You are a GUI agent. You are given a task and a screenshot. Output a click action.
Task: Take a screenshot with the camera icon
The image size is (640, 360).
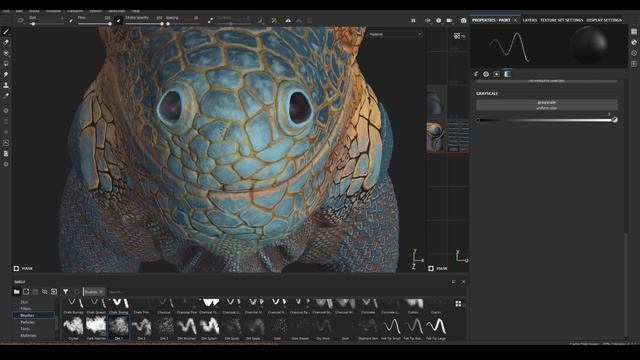[464, 20]
